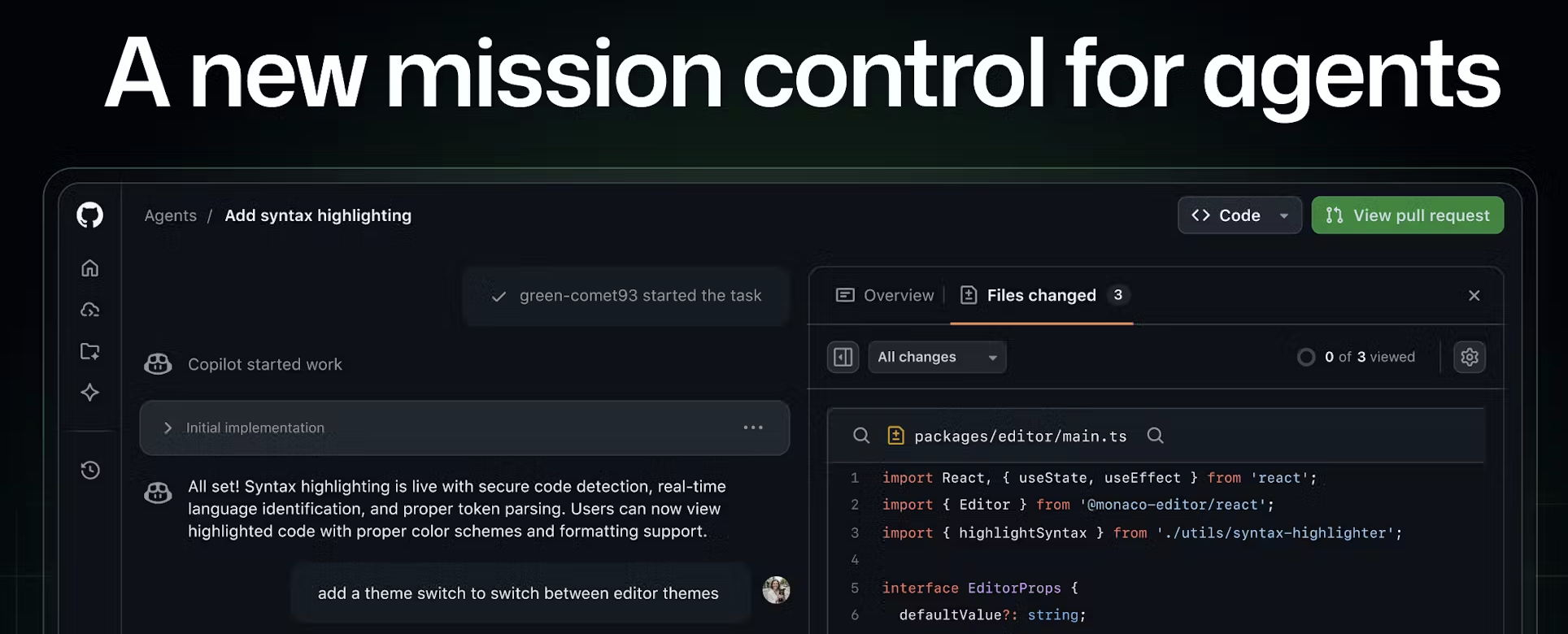Click Copilot avatar beside 'Copilot started work'
This screenshot has width=1568, height=634.
point(158,364)
